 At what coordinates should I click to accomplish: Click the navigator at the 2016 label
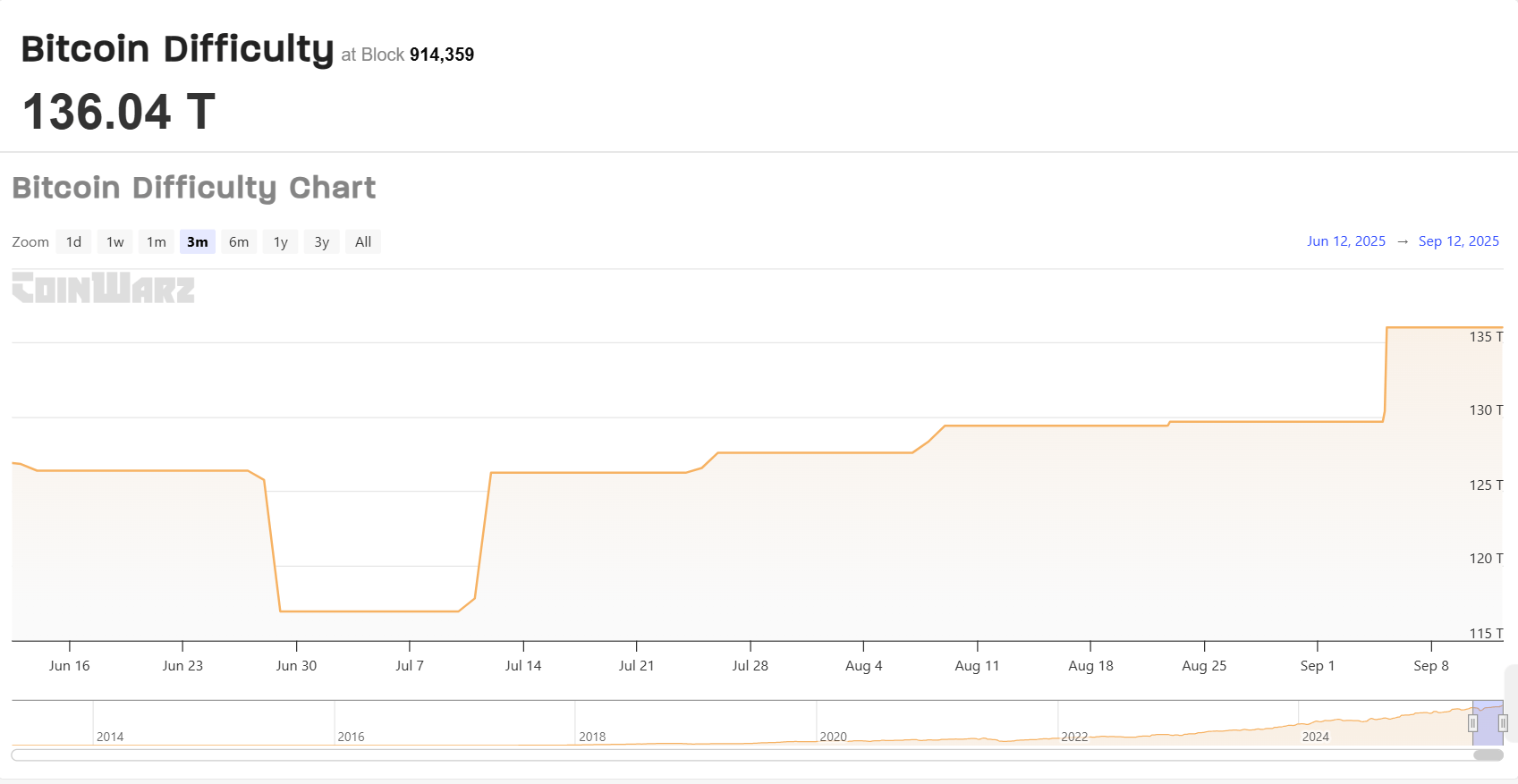[351, 737]
